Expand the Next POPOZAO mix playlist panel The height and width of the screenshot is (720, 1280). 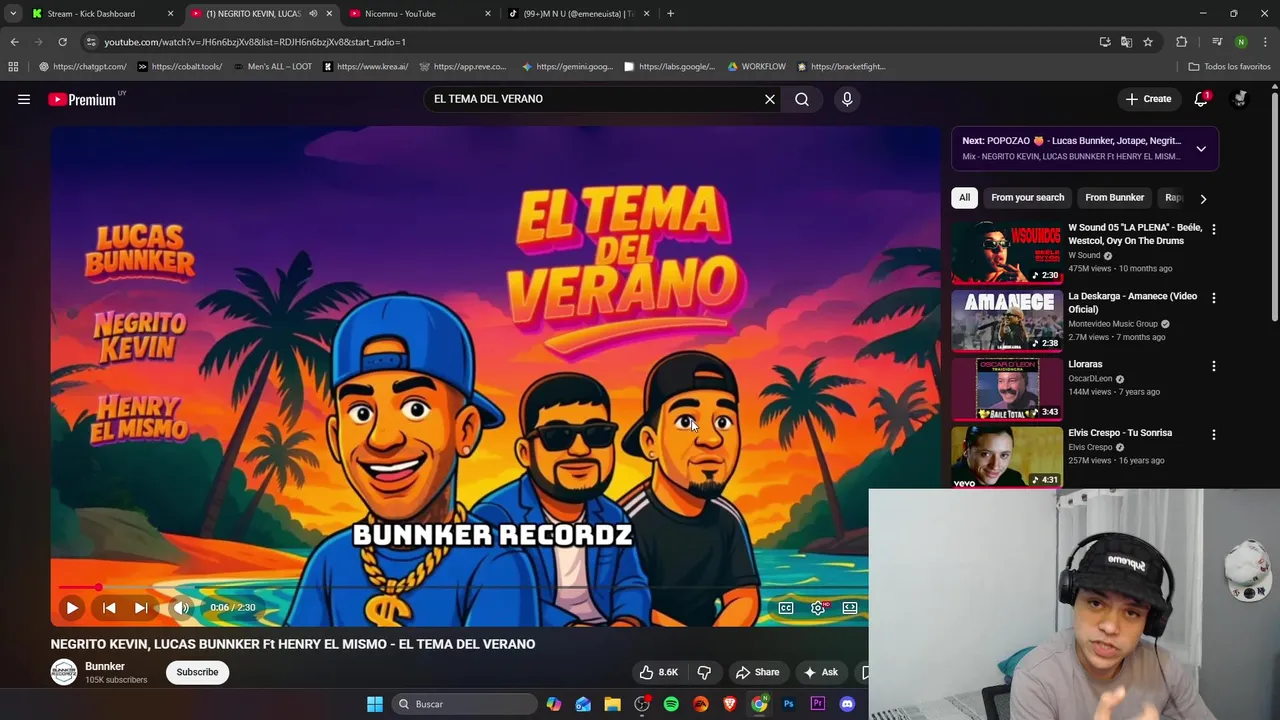tap(1201, 149)
